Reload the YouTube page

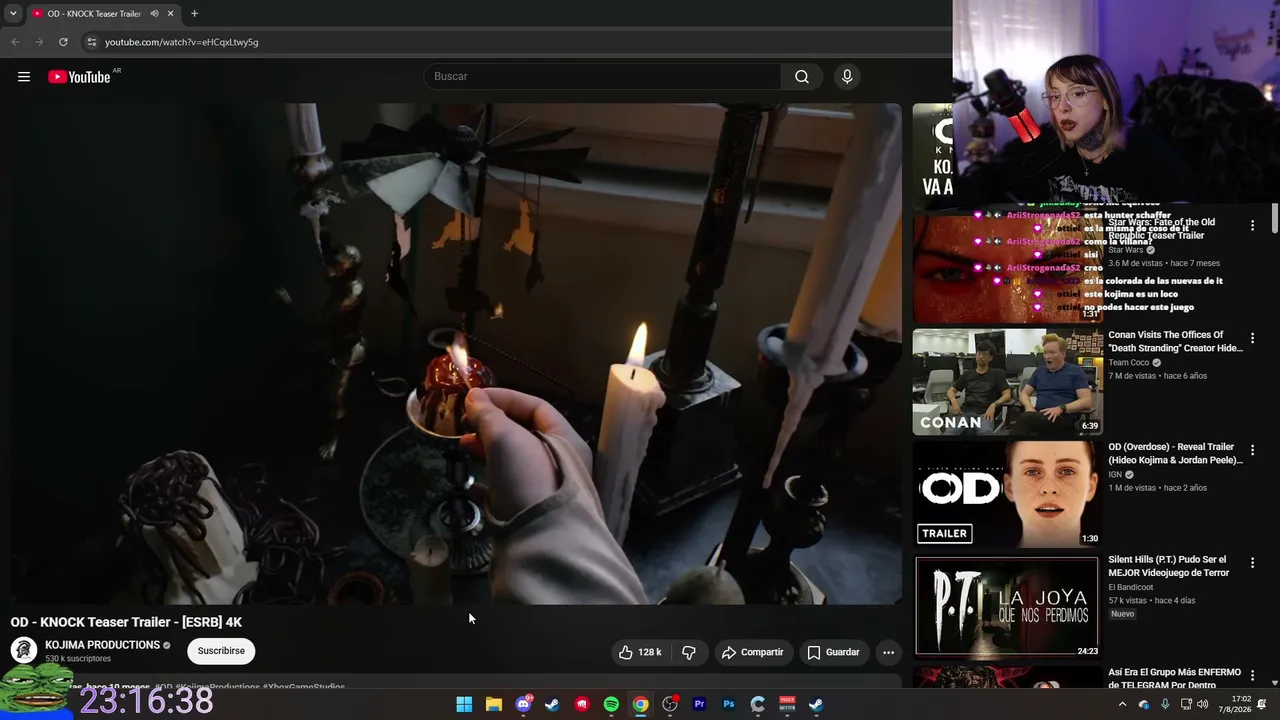63,42
